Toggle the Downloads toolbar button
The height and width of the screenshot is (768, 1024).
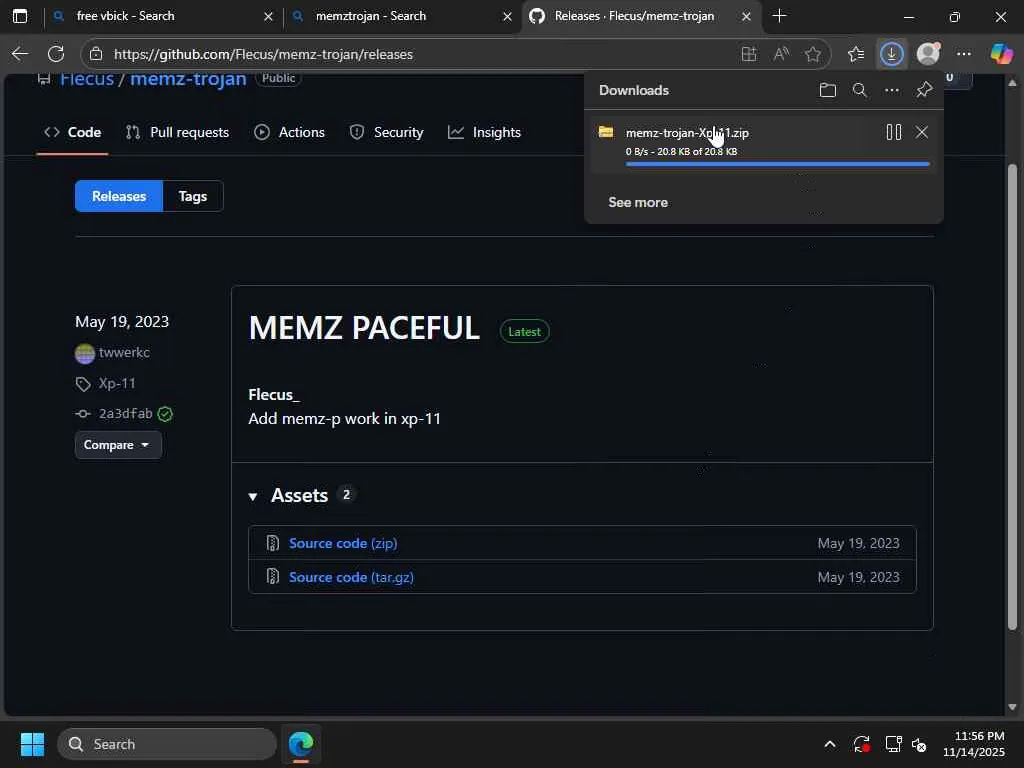coord(891,54)
